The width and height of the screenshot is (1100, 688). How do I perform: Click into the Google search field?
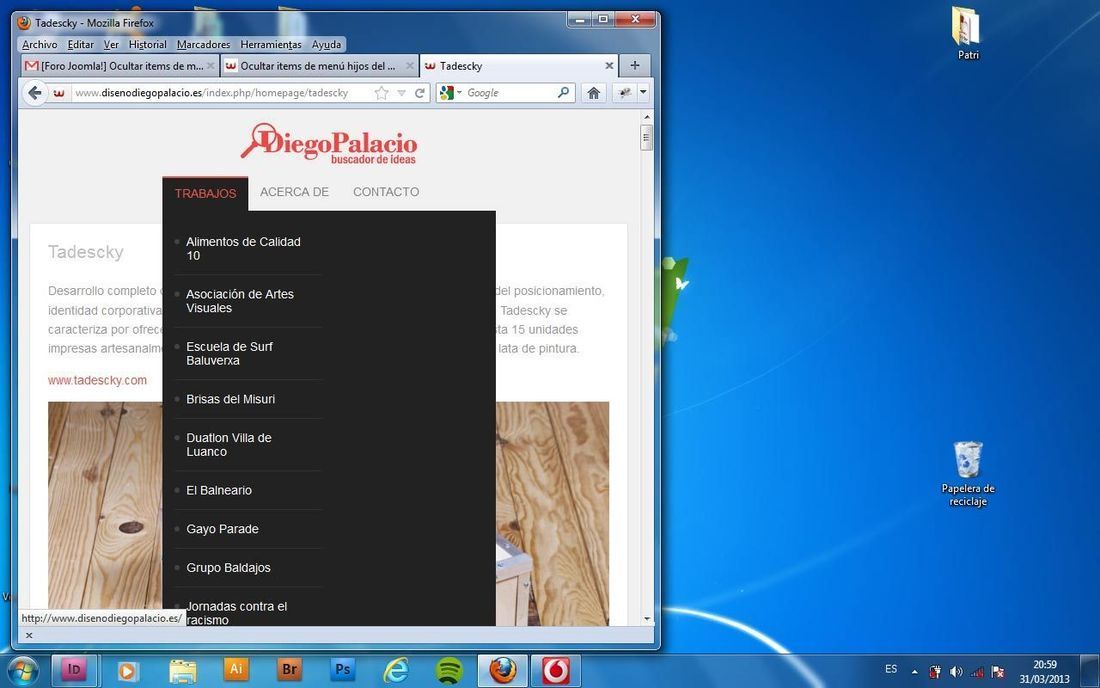510,93
